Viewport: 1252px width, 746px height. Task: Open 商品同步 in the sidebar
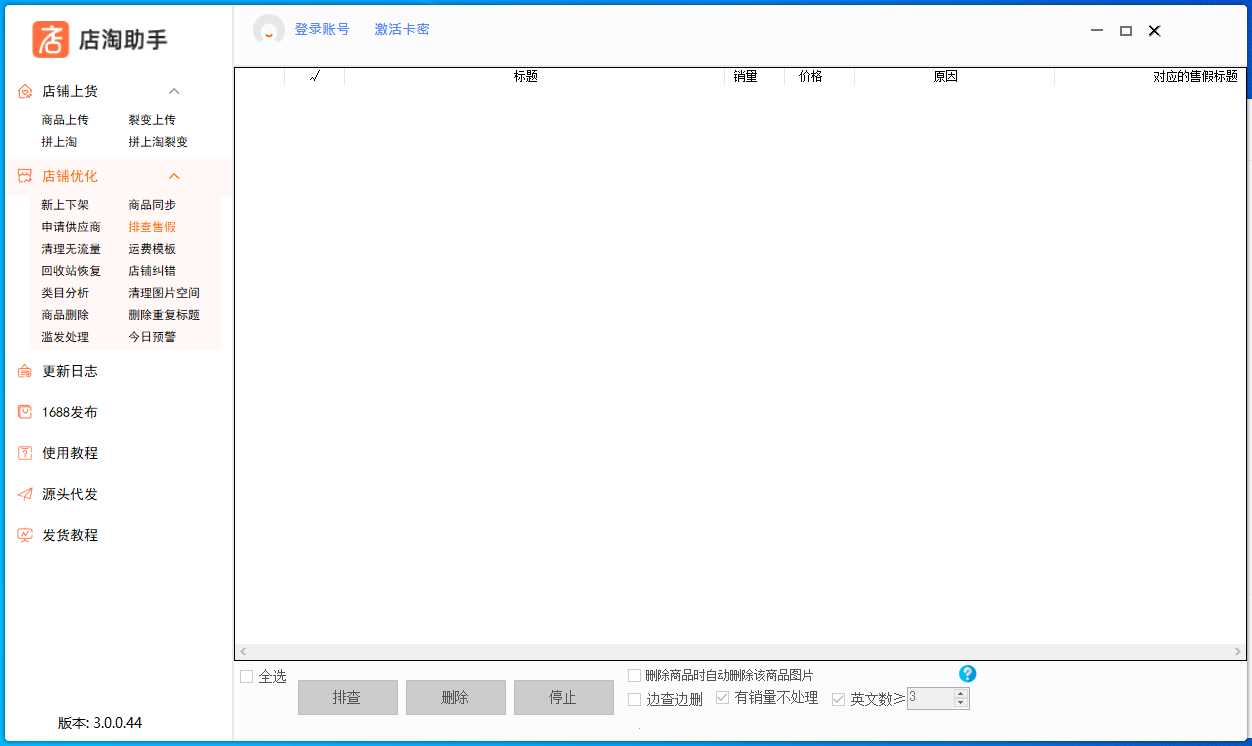152,205
